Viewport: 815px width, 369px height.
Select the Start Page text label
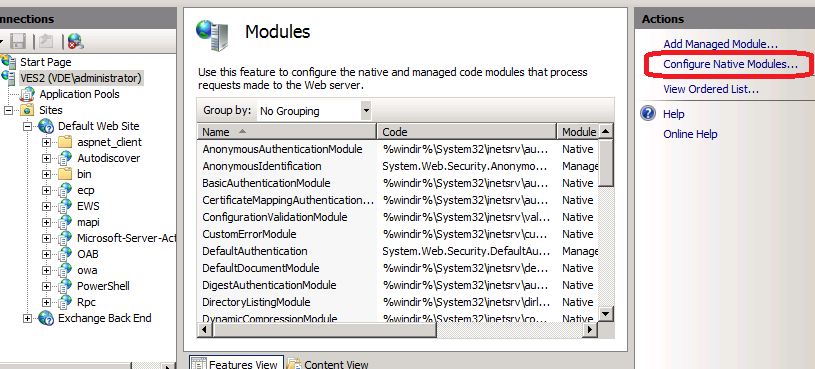coord(46,62)
